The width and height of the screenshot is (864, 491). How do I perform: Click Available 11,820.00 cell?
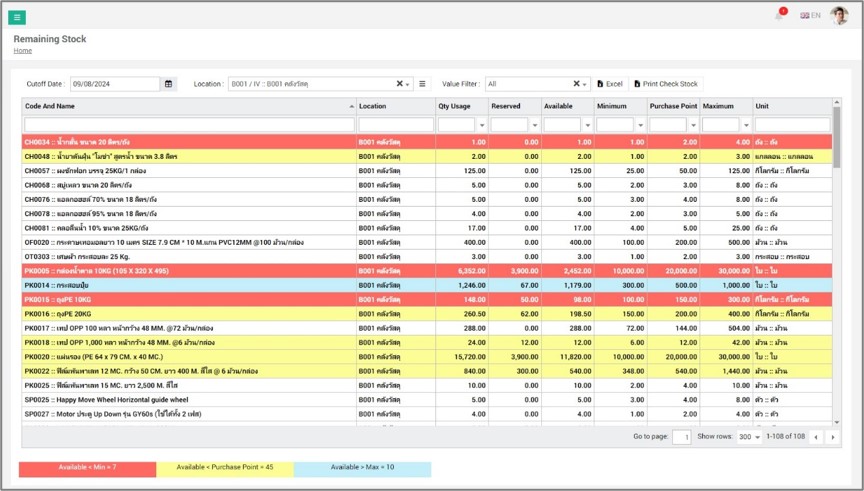tap(568, 357)
